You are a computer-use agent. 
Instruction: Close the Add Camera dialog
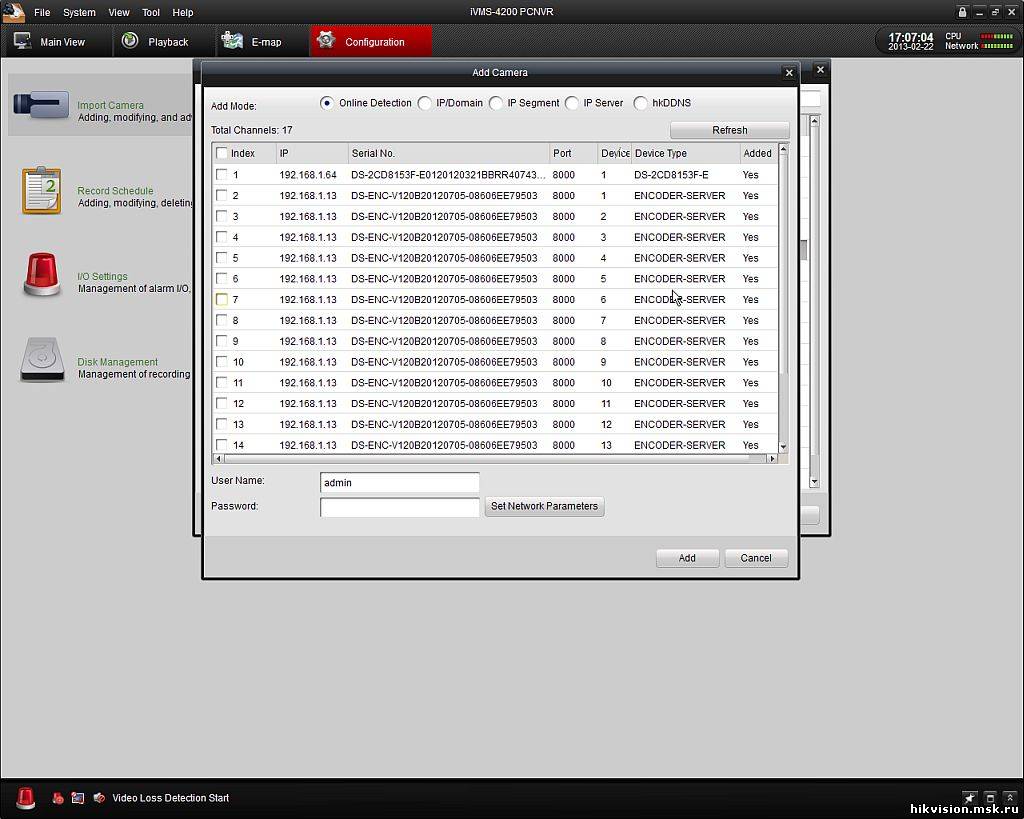tap(789, 72)
